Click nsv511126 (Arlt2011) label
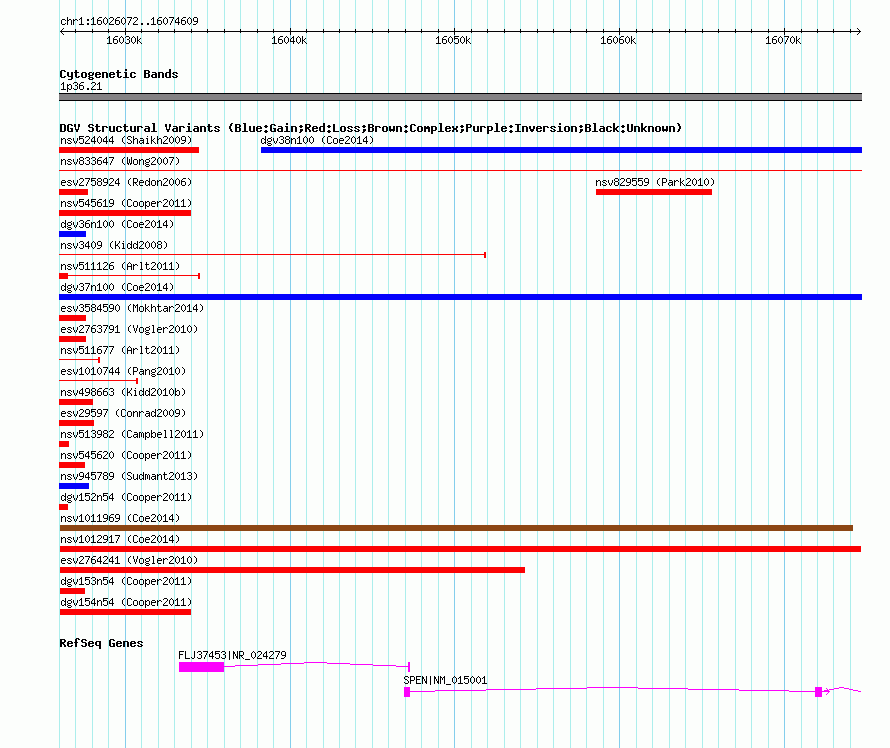Image resolution: width=890 pixels, height=748 pixels. click(x=120, y=266)
